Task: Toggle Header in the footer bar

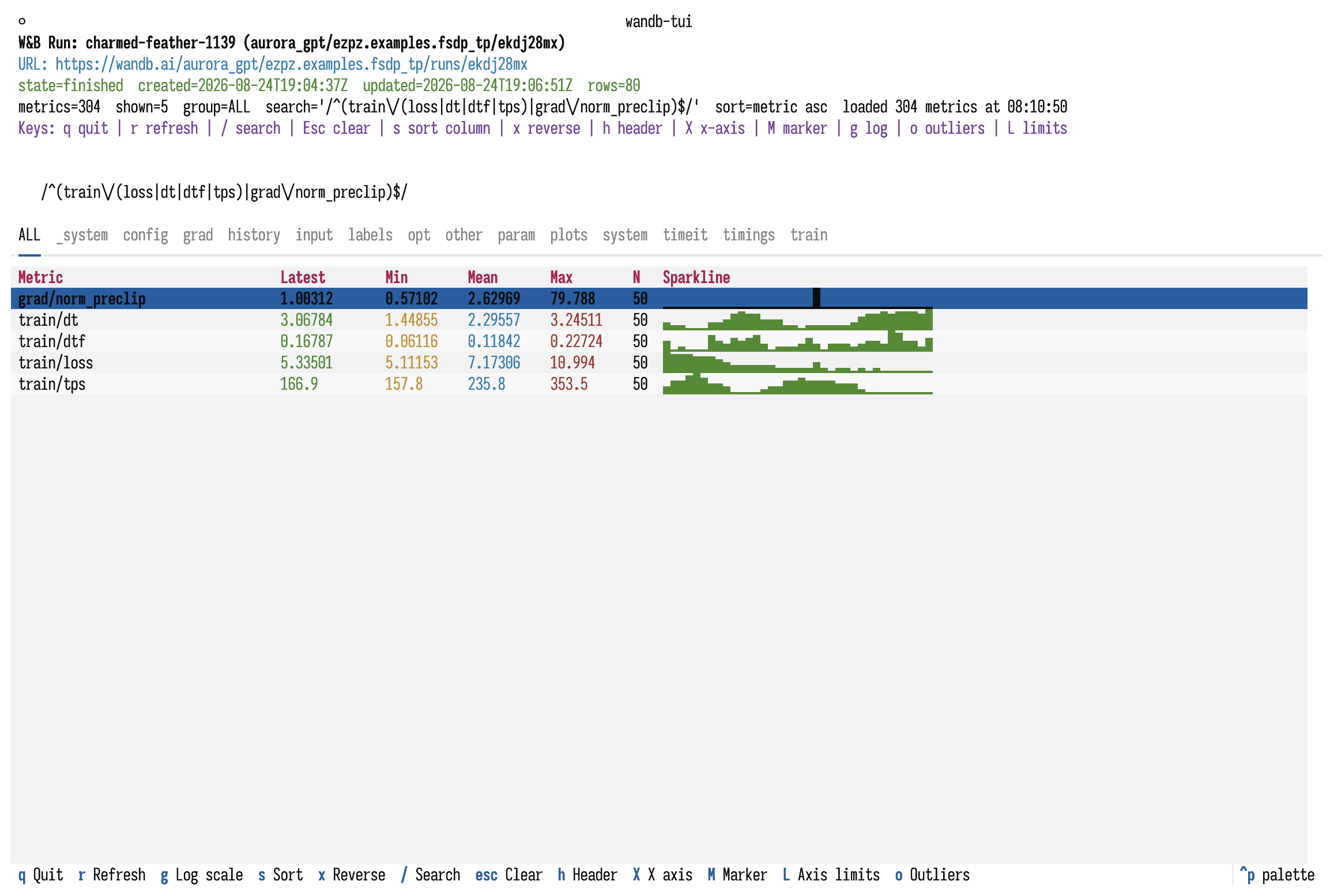Action: [x=587, y=875]
